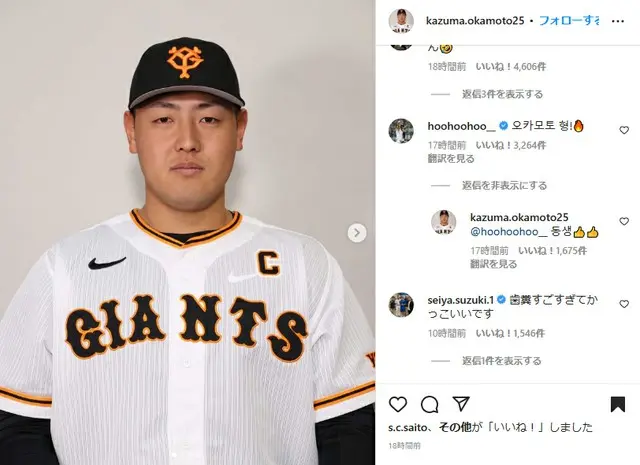Show translation under hoohoohoo__ comment
This screenshot has width=640, height=465.
[451, 159]
